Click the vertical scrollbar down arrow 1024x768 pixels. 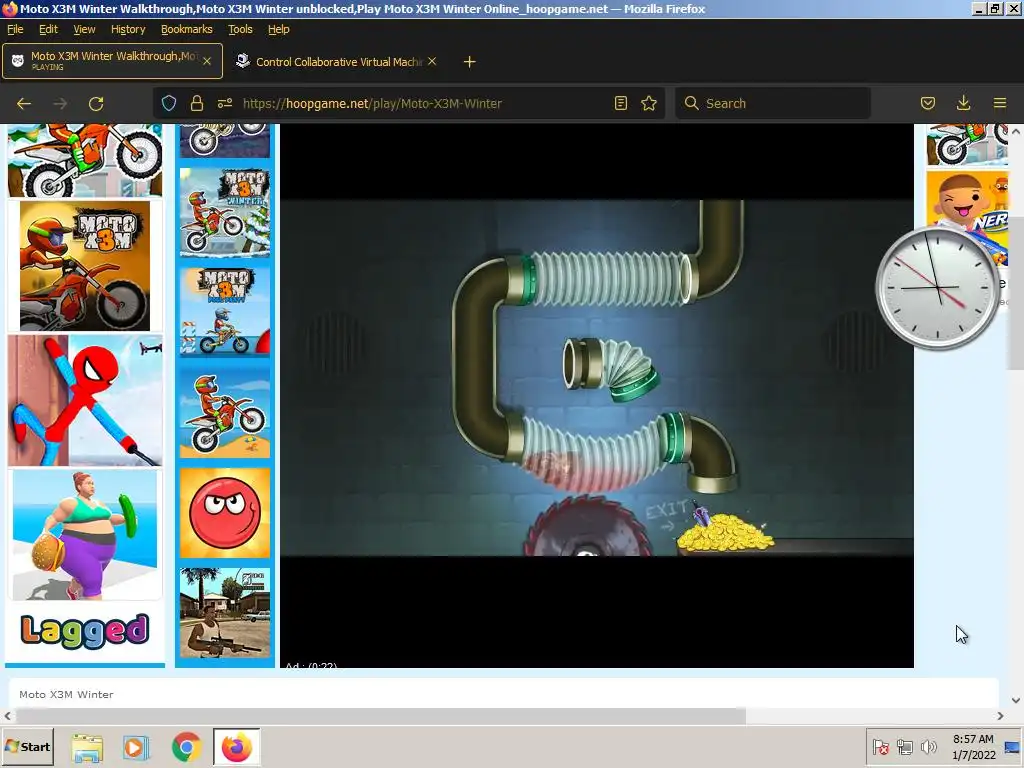[x=1016, y=700]
